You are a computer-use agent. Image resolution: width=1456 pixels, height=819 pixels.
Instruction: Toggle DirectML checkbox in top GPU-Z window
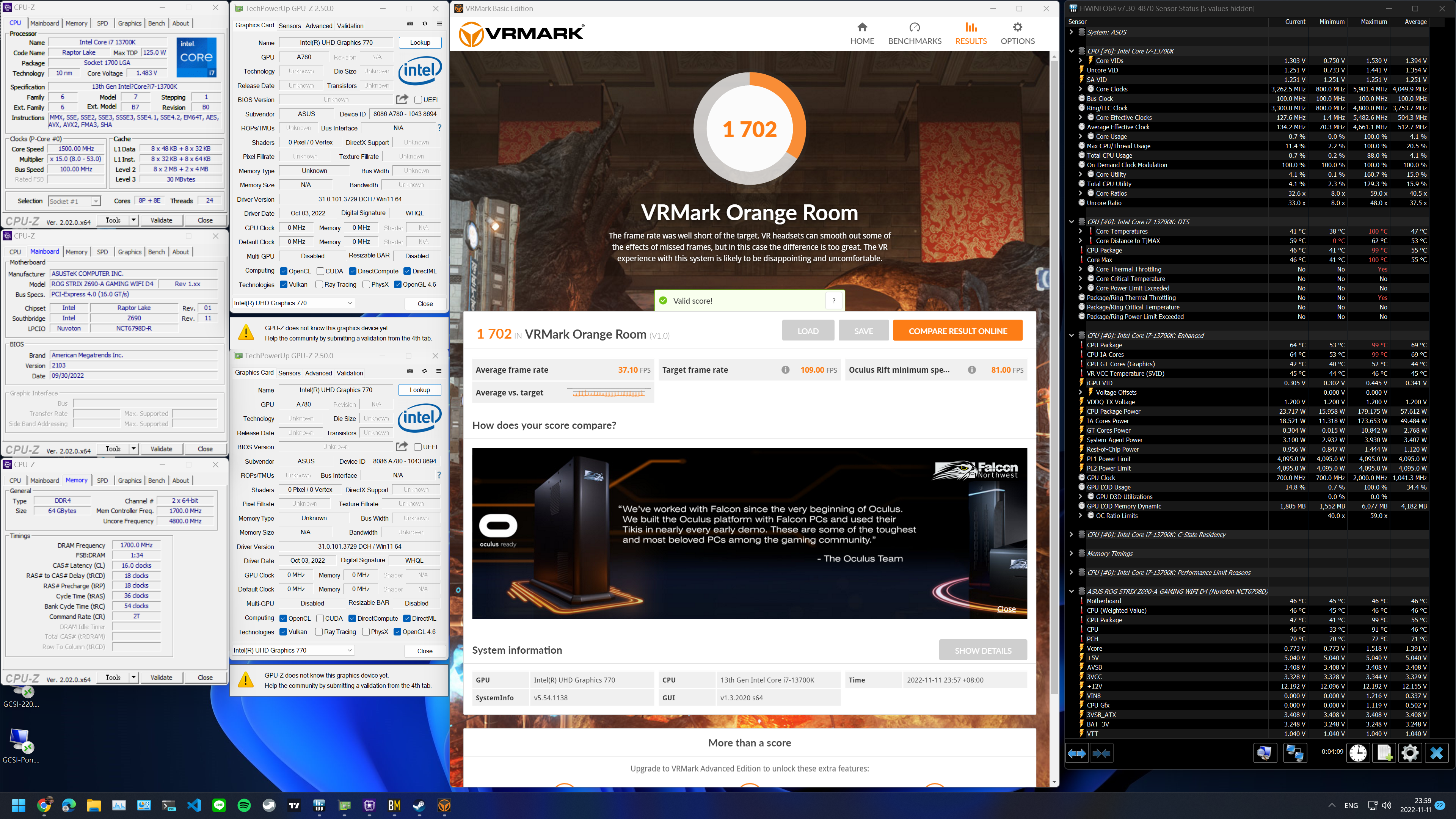click(x=407, y=271)
